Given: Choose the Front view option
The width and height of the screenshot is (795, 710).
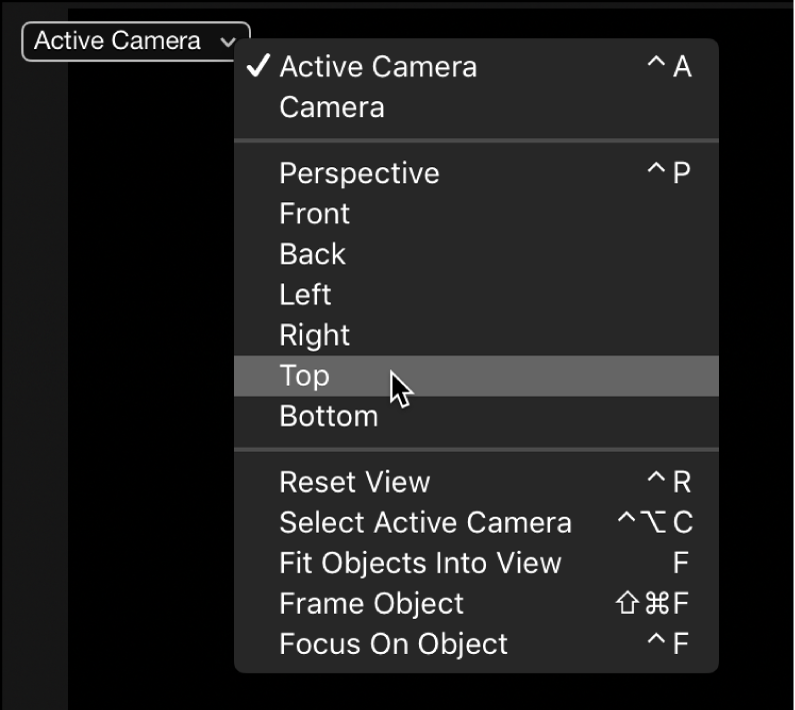Looking at the screenshot, I should coord(315,214).
